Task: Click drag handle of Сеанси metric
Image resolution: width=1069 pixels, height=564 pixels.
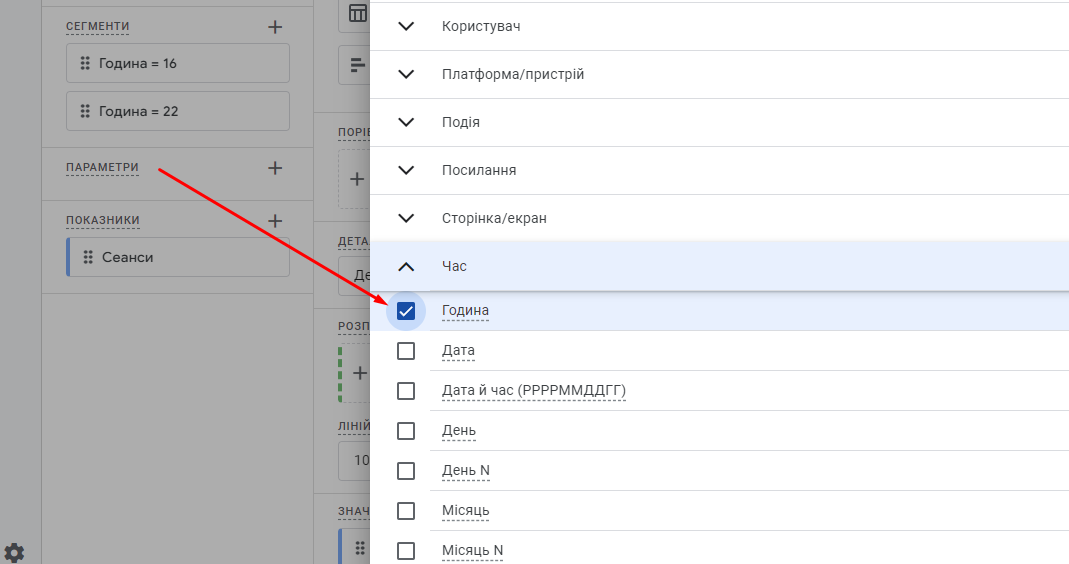Action: tap(88, 257)
